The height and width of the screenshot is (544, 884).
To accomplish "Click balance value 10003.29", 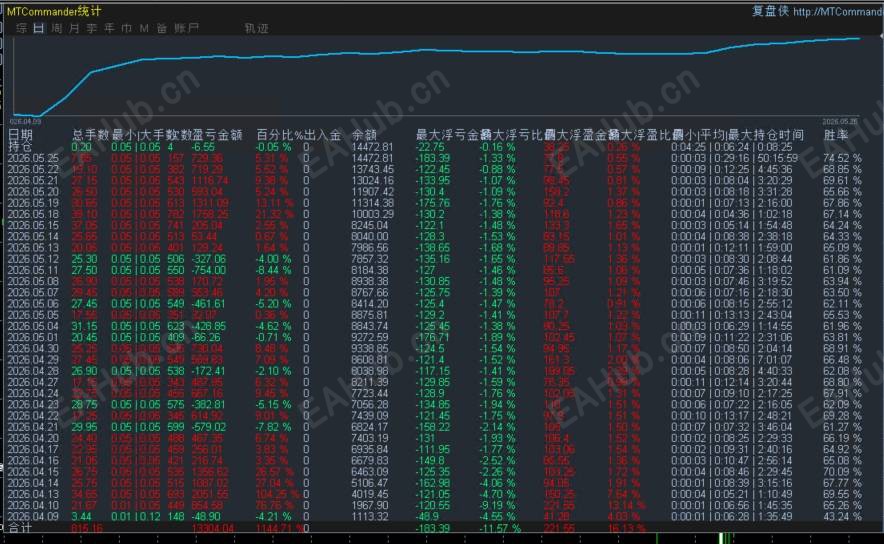I will [372, 214].
